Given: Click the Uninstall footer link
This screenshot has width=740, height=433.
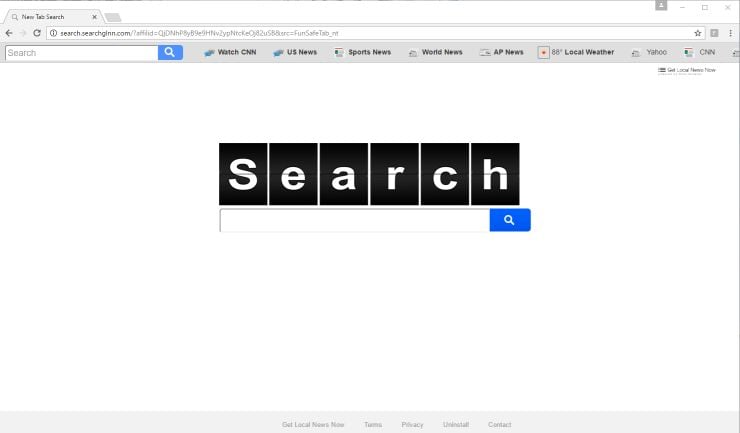Looking at the screenshot, I should coord(455,425).
